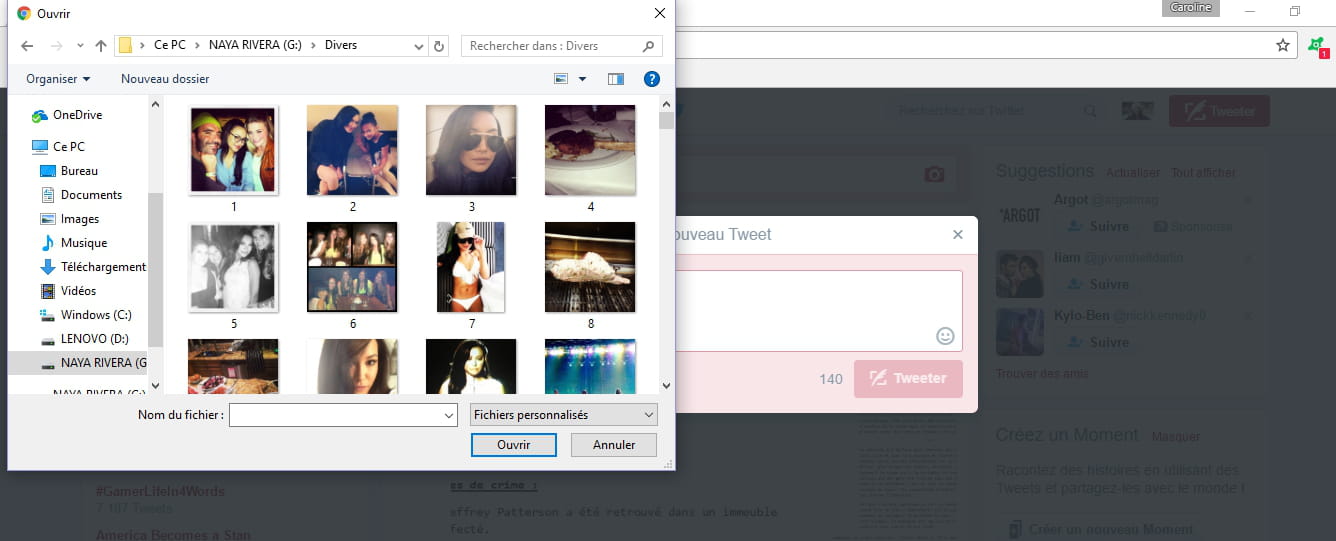This screenshot has height=541, width=1336.
Task: Go up one folder level
Action: tap(100, 46)
